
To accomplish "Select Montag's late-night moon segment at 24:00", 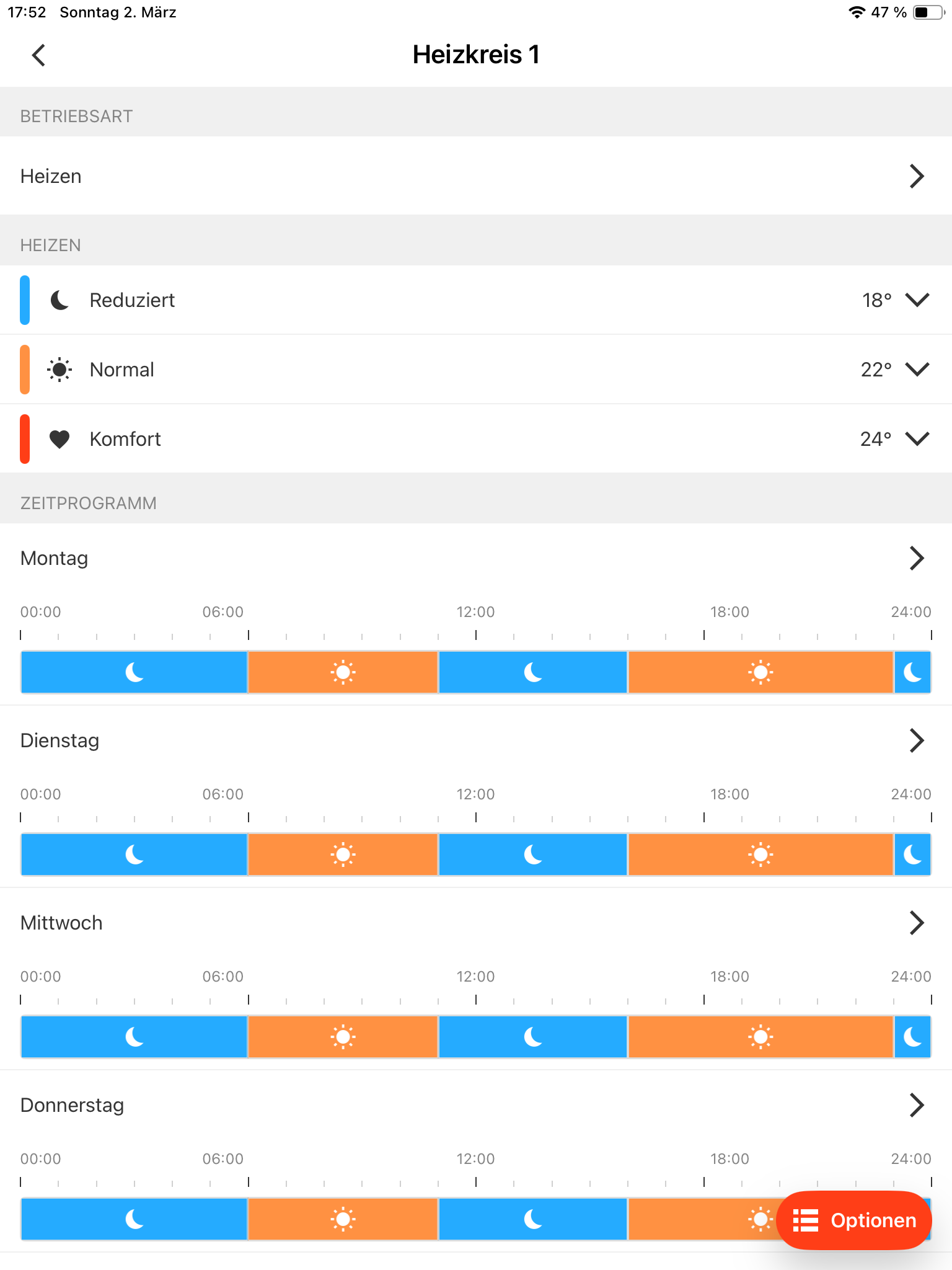I will tap(912, 672).
